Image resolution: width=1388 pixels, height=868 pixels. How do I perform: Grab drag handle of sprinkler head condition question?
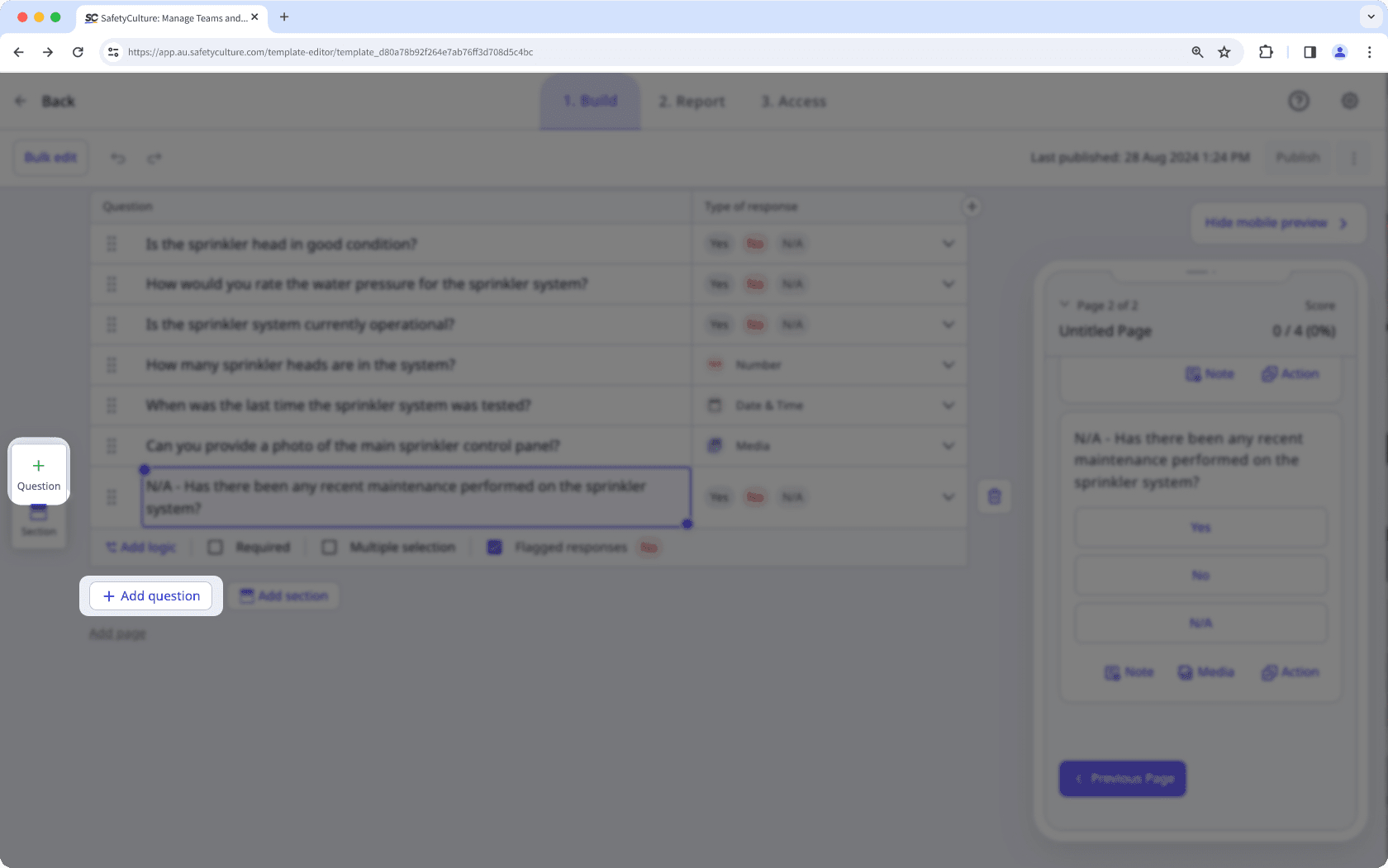pyautogui.click(x=112, y=244)
